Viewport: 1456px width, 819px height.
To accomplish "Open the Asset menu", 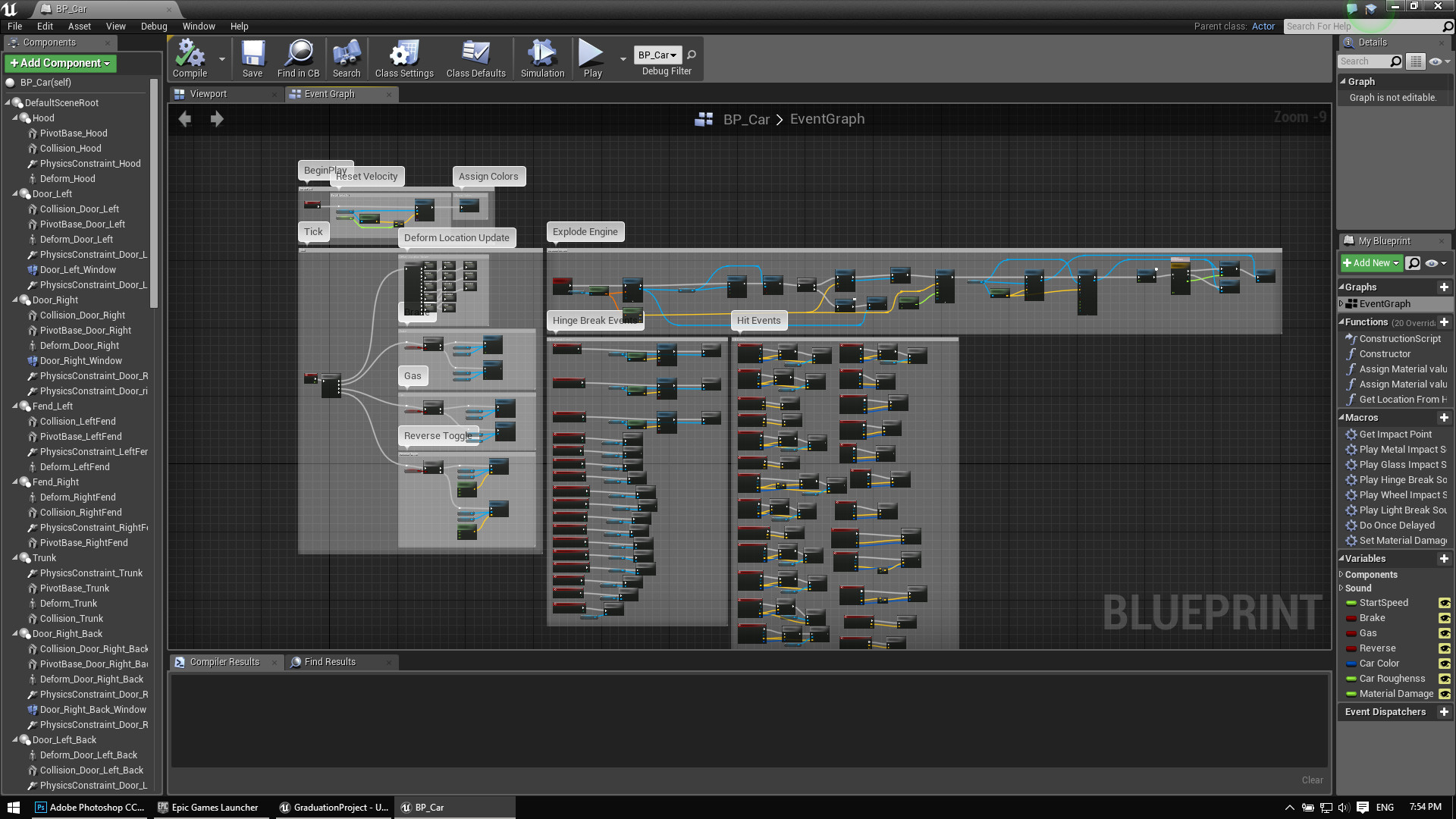I will click(80, 26).
